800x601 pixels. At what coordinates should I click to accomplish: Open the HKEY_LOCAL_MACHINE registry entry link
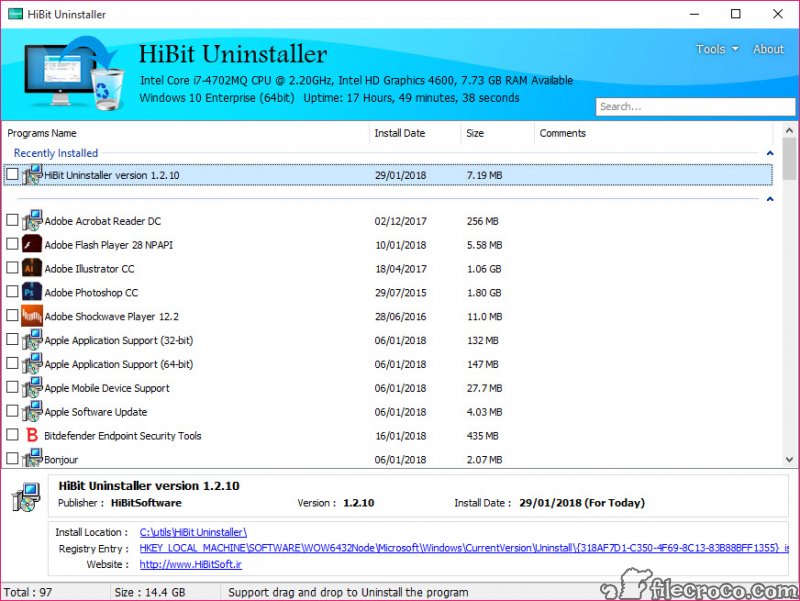[x=464, y=548]
